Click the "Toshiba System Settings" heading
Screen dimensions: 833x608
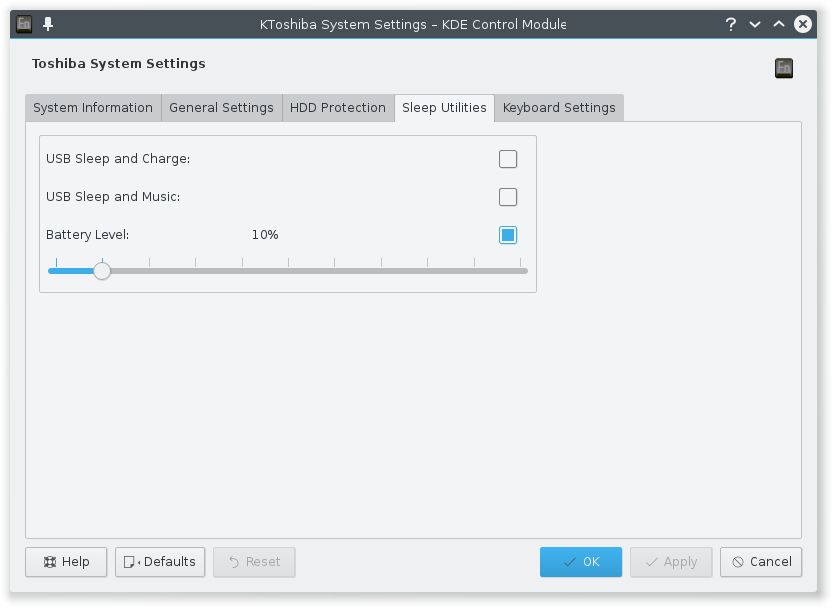[x=118, y=64]
